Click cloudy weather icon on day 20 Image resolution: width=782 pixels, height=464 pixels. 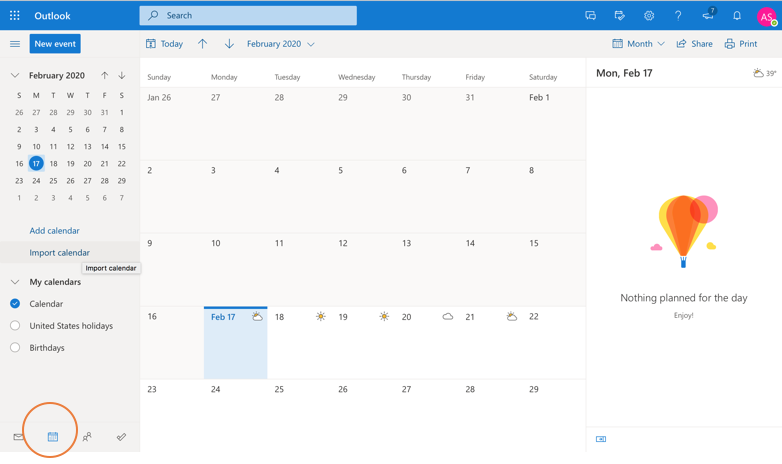coord(448,316)
